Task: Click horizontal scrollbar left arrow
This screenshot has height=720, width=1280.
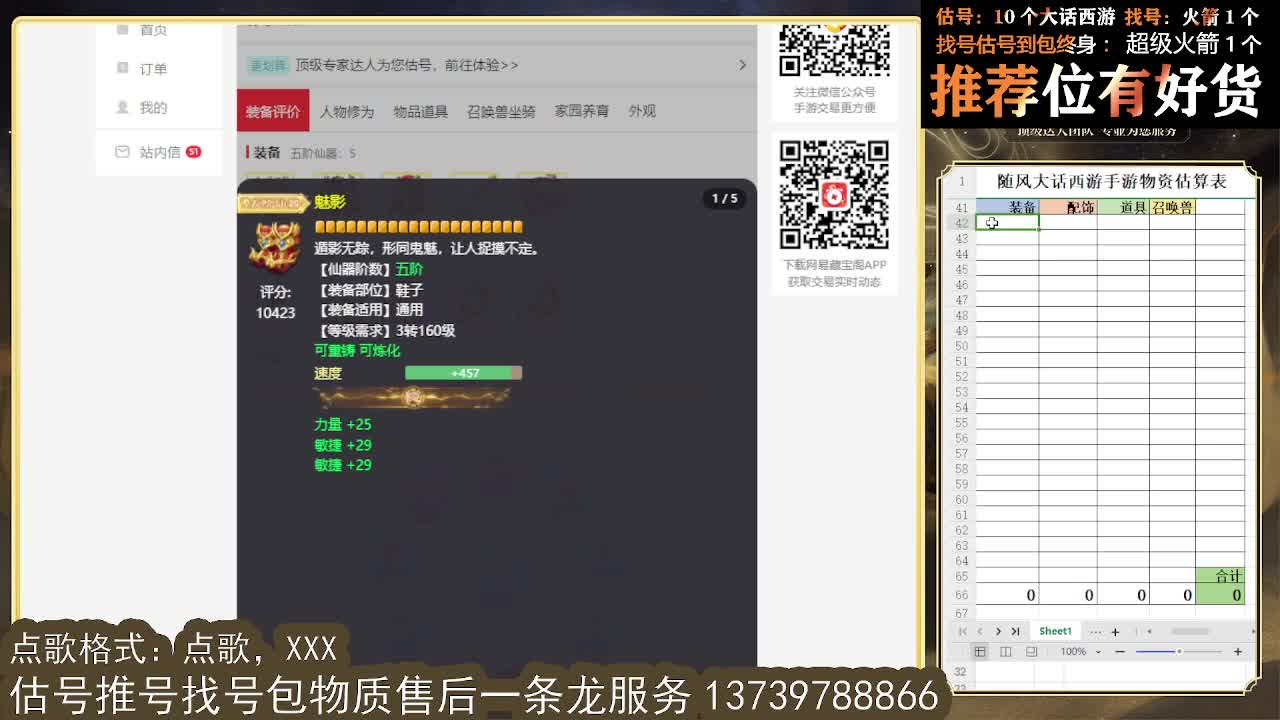Action: click(x=1149, y=631)
